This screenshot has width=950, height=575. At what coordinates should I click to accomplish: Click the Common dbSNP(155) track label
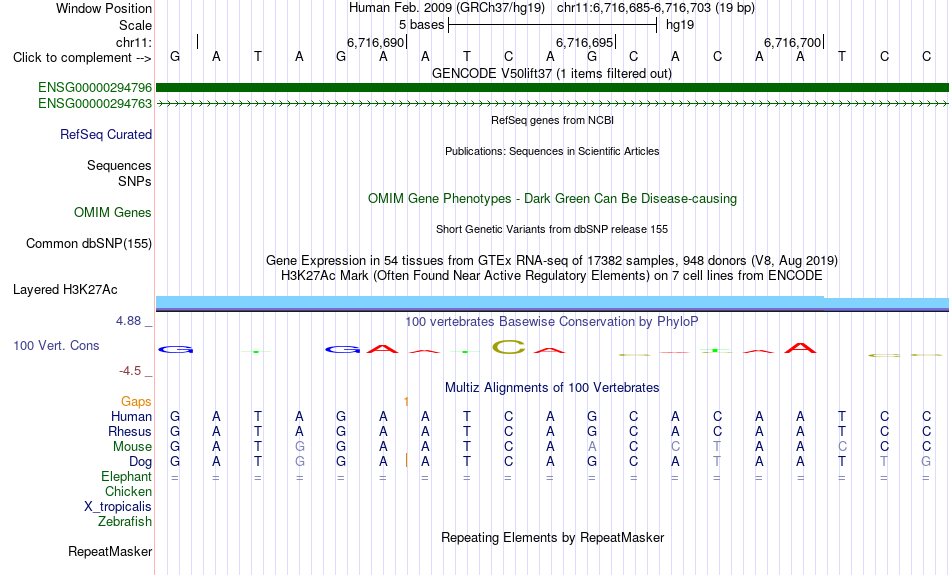89,244
